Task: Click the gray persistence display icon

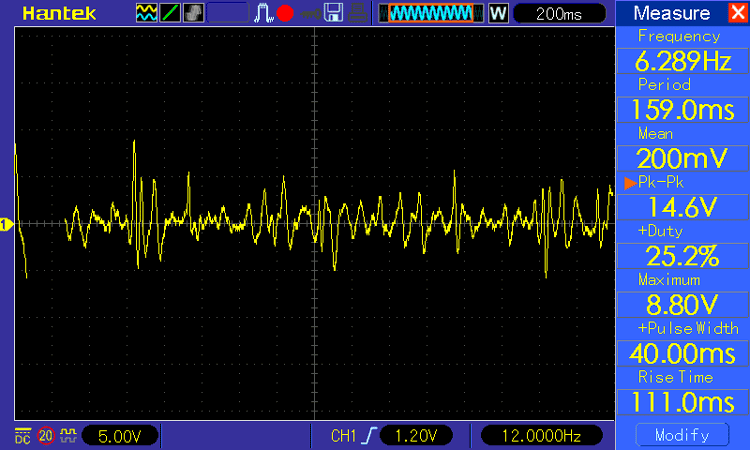Action: click(194, 13)
